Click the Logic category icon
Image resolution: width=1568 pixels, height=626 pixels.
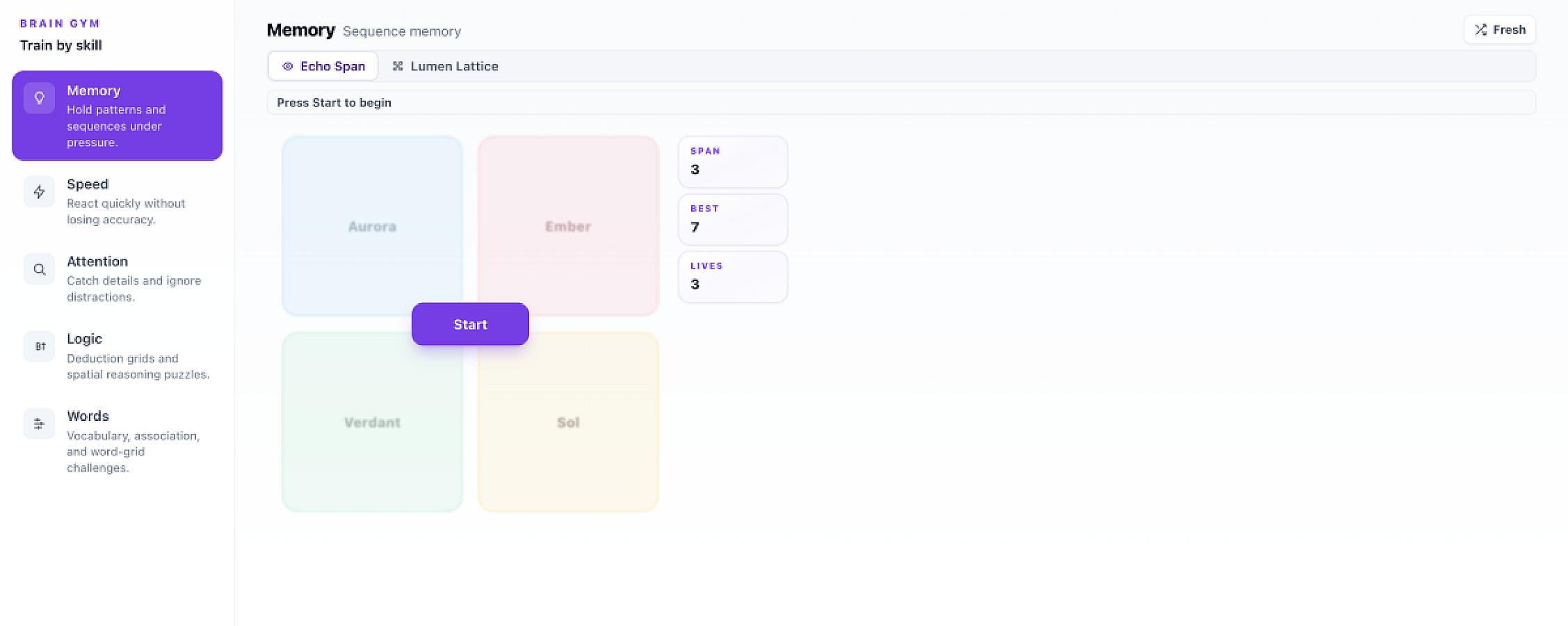point(39,346)
